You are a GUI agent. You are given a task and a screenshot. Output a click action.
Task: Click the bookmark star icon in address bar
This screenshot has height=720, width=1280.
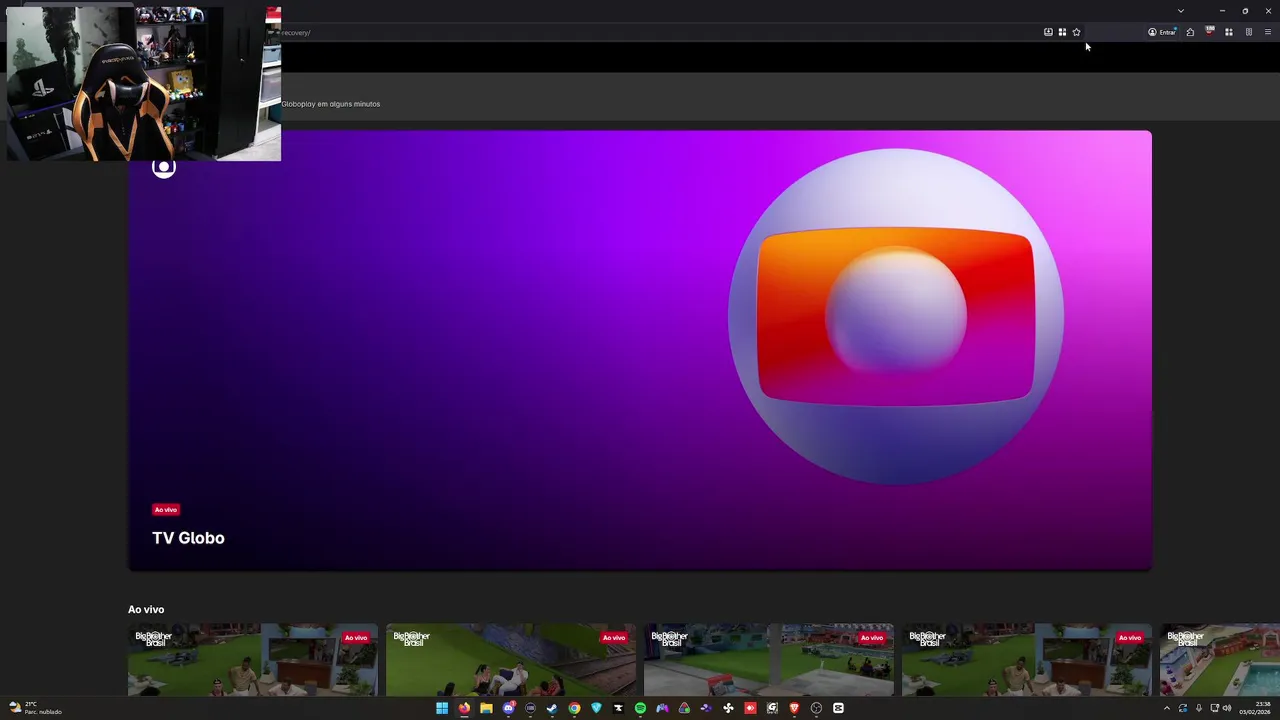point(1076,32)
